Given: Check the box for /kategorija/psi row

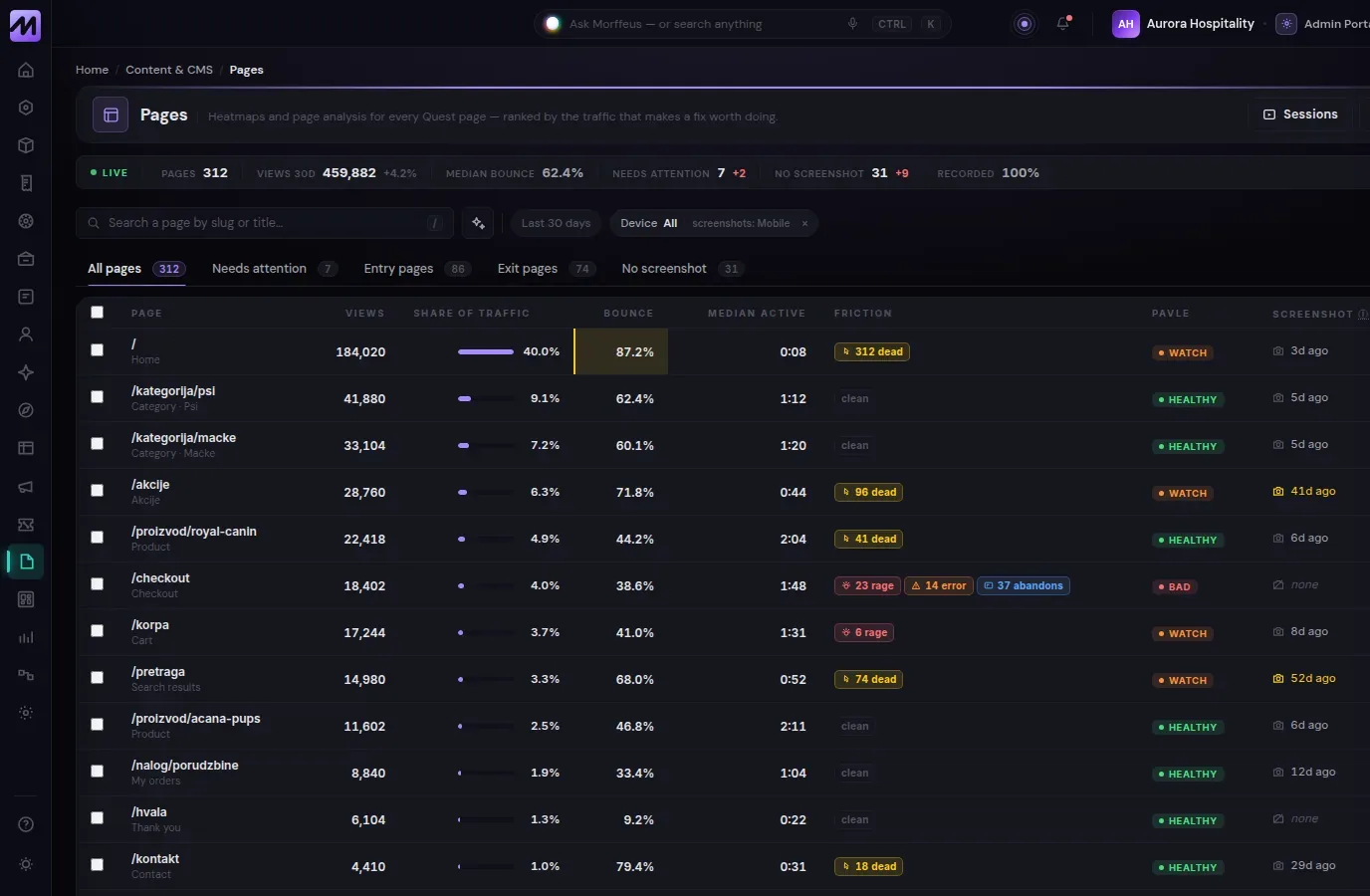Looking at the screenshot, I should 97,397.
